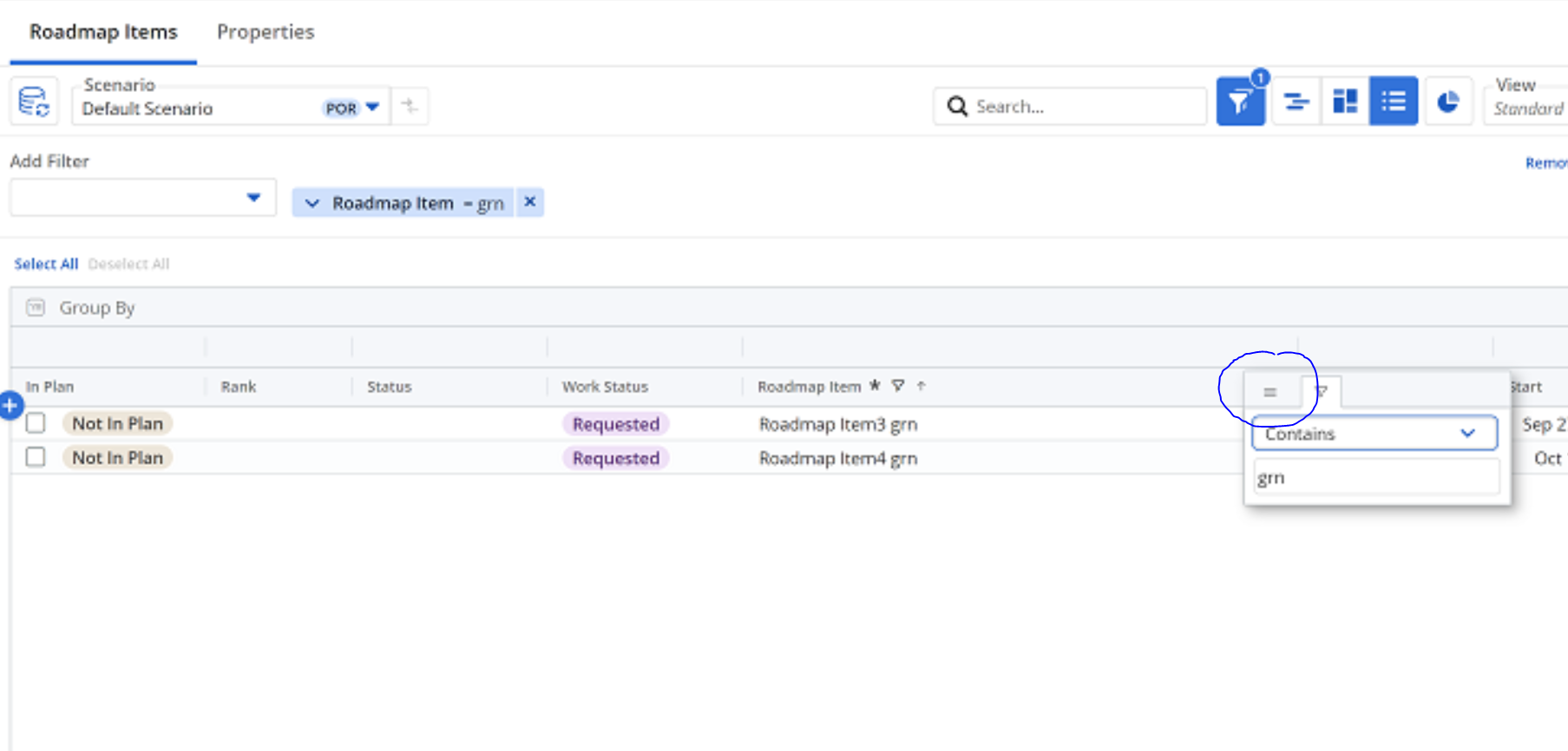Image resolution: width=1568 pixels, height=751 pixels.
Task: Open the pie chart view
Action: (x=1447, y=102)
